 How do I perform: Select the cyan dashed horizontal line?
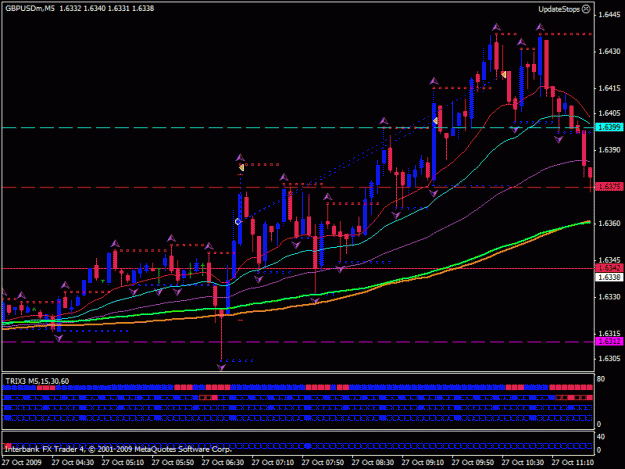click(x=298, y=128)
